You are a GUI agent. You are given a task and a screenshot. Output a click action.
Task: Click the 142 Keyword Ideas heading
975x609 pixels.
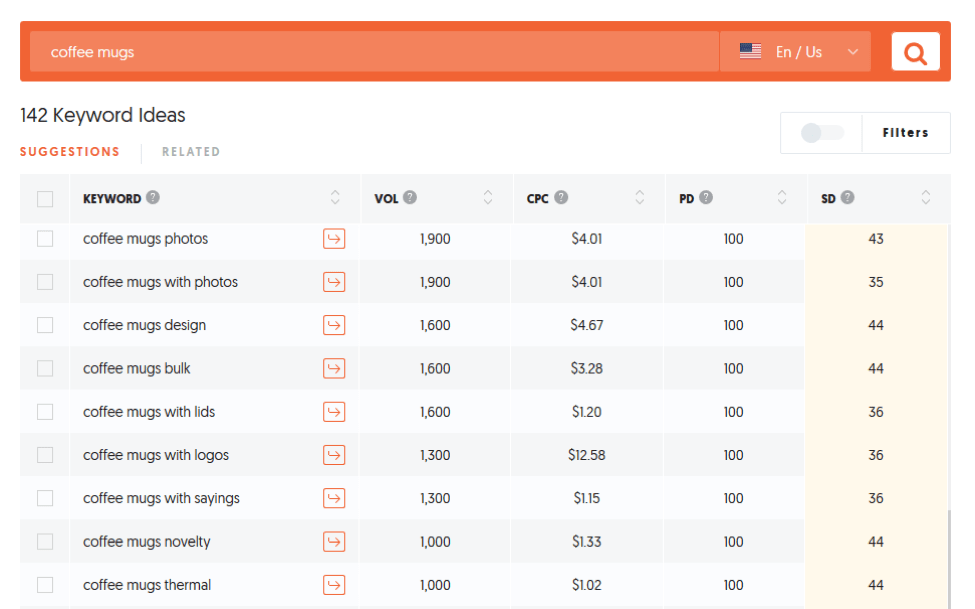[103, 115]
